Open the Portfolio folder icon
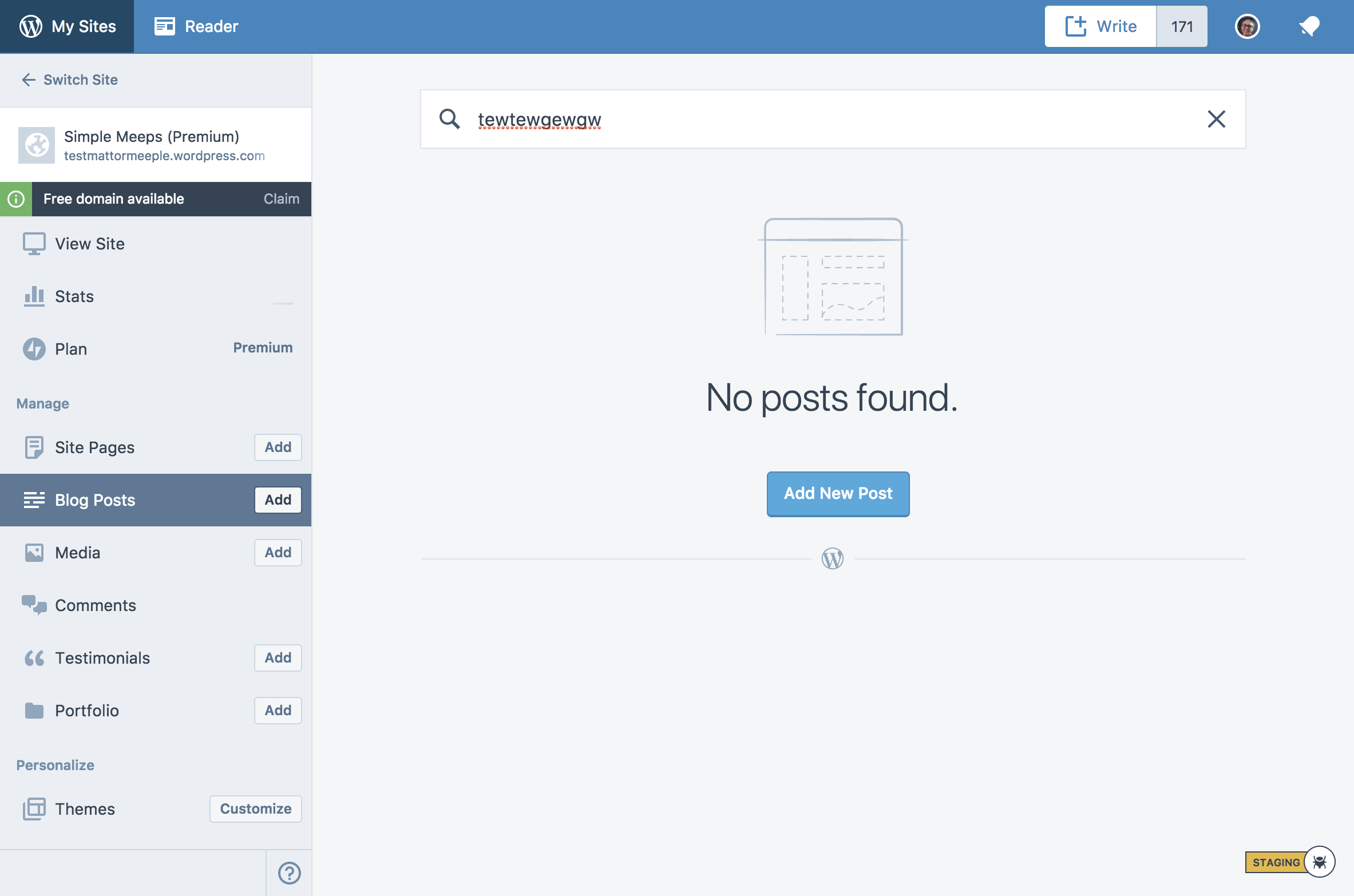This screenshot has width=1354, height=896. pos(34,710)
